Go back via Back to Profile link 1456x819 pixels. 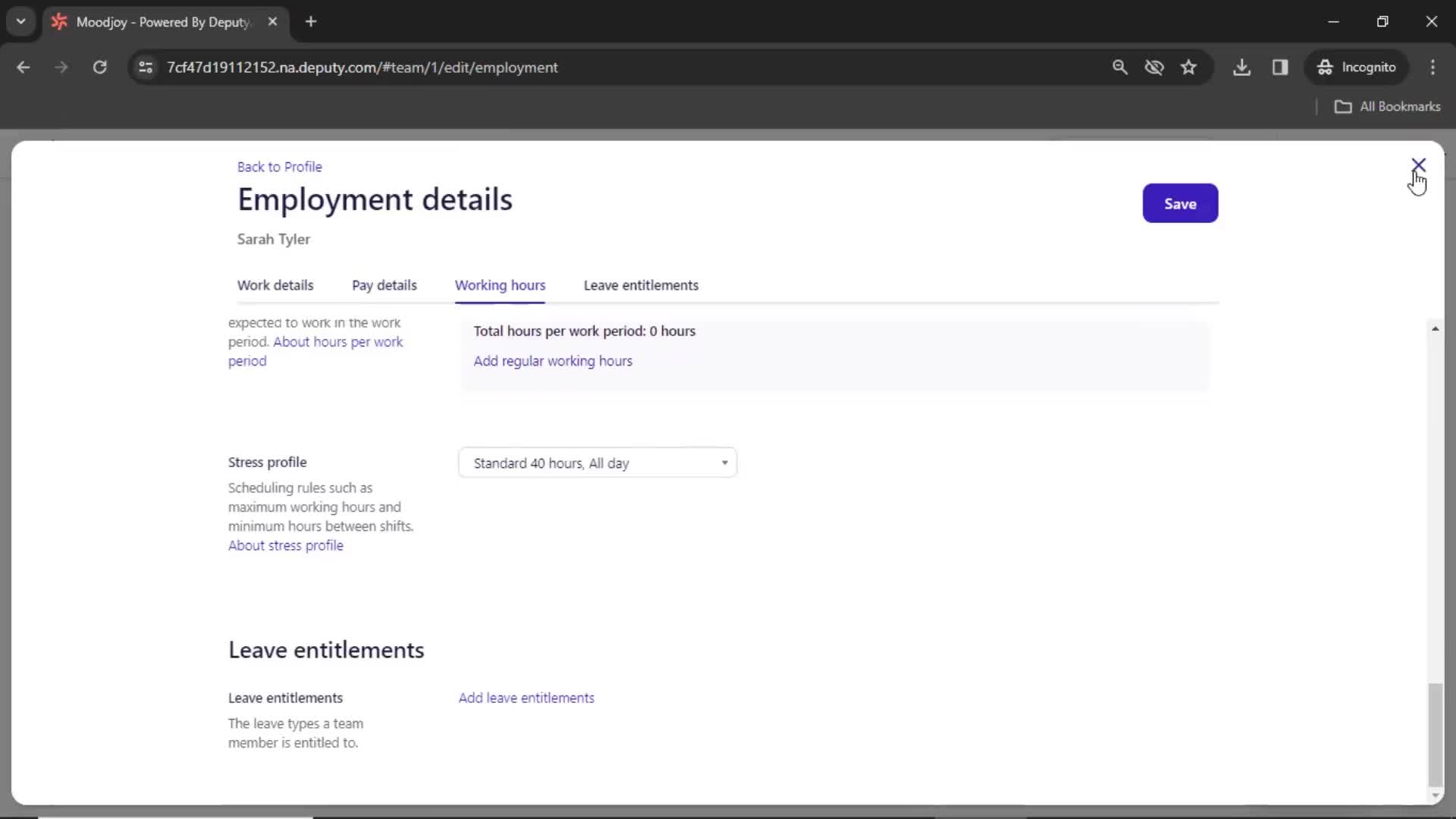tap(279, 167)
